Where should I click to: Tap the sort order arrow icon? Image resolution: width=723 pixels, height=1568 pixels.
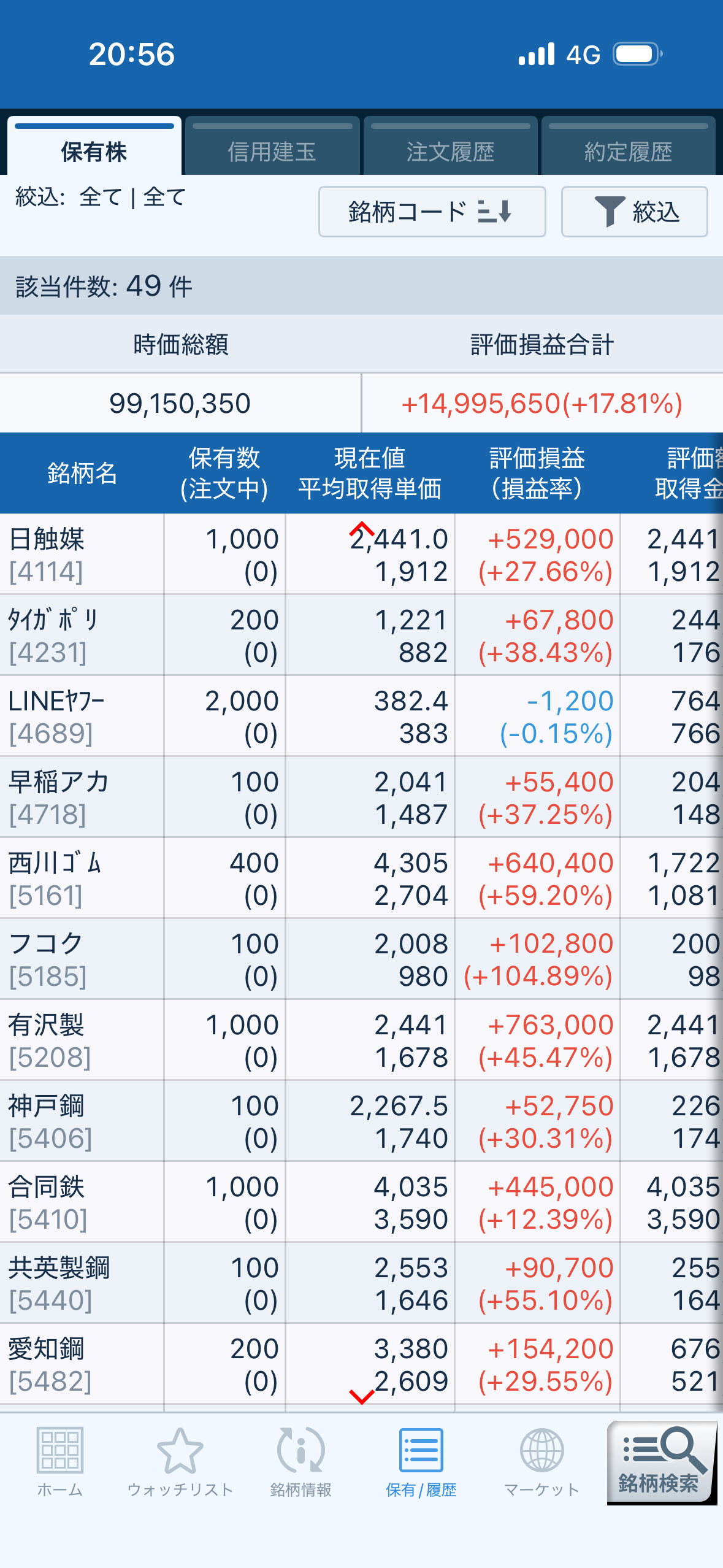click(495, 212)
